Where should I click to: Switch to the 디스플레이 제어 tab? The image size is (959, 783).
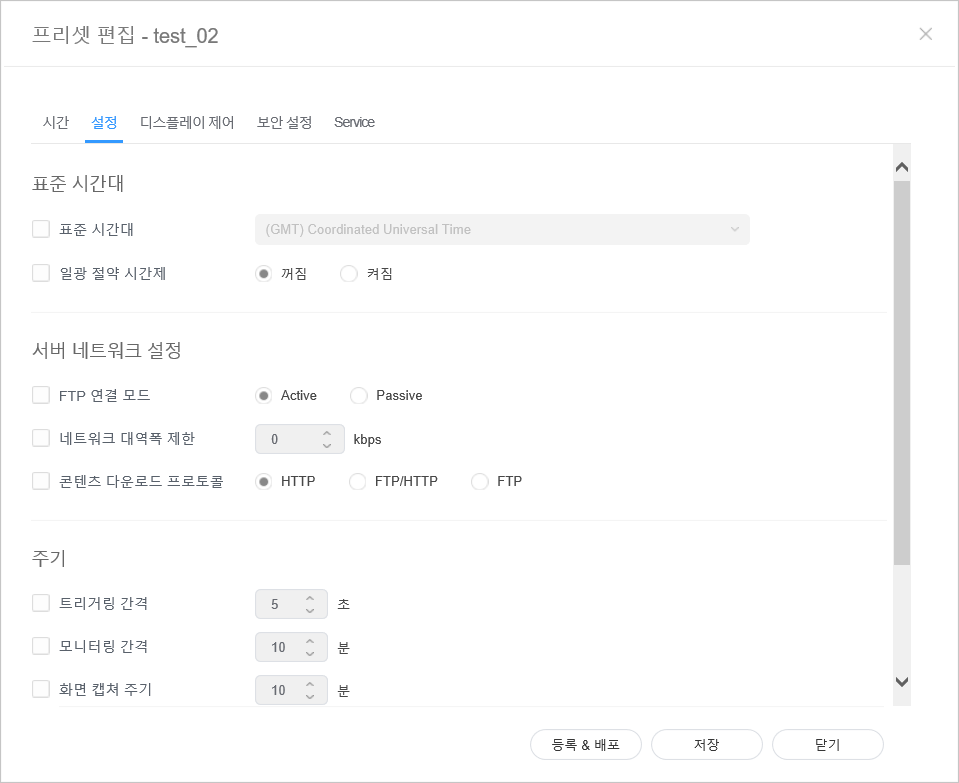coord(187,122)
